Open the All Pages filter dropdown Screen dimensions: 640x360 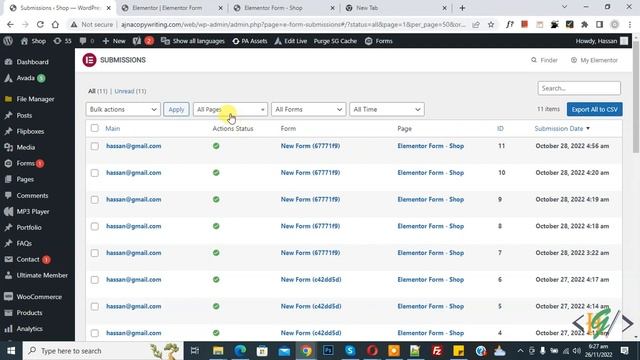[230, 109]
